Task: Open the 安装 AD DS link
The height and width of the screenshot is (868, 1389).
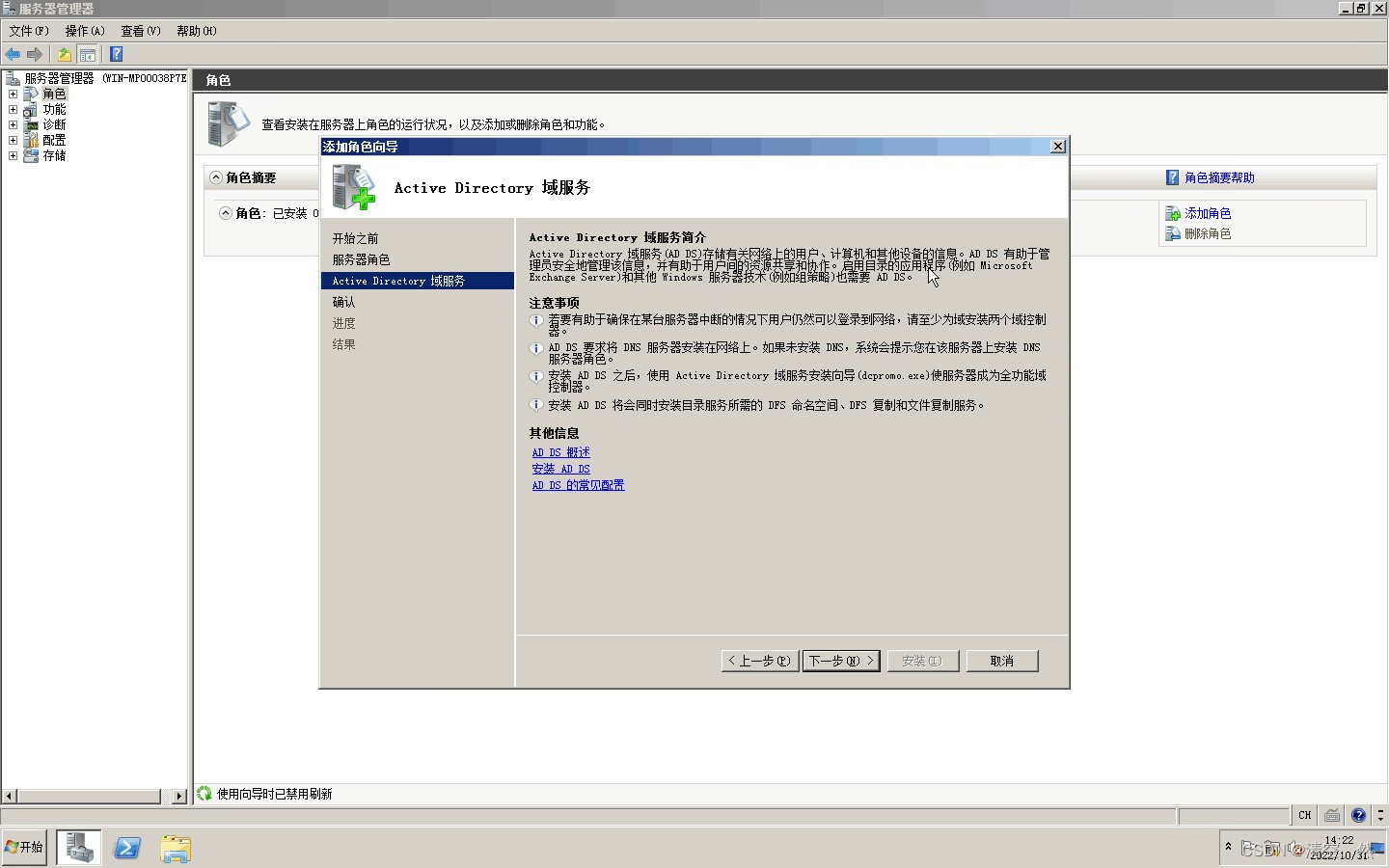Action: pos(561,469)
